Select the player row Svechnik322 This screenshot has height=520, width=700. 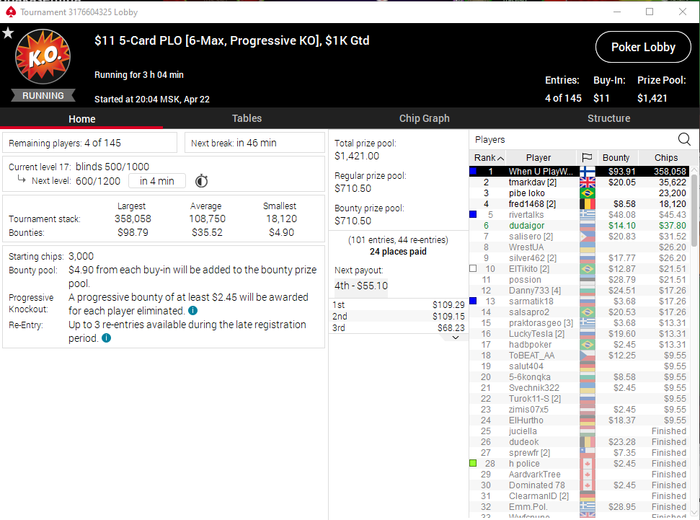point(579,388)
